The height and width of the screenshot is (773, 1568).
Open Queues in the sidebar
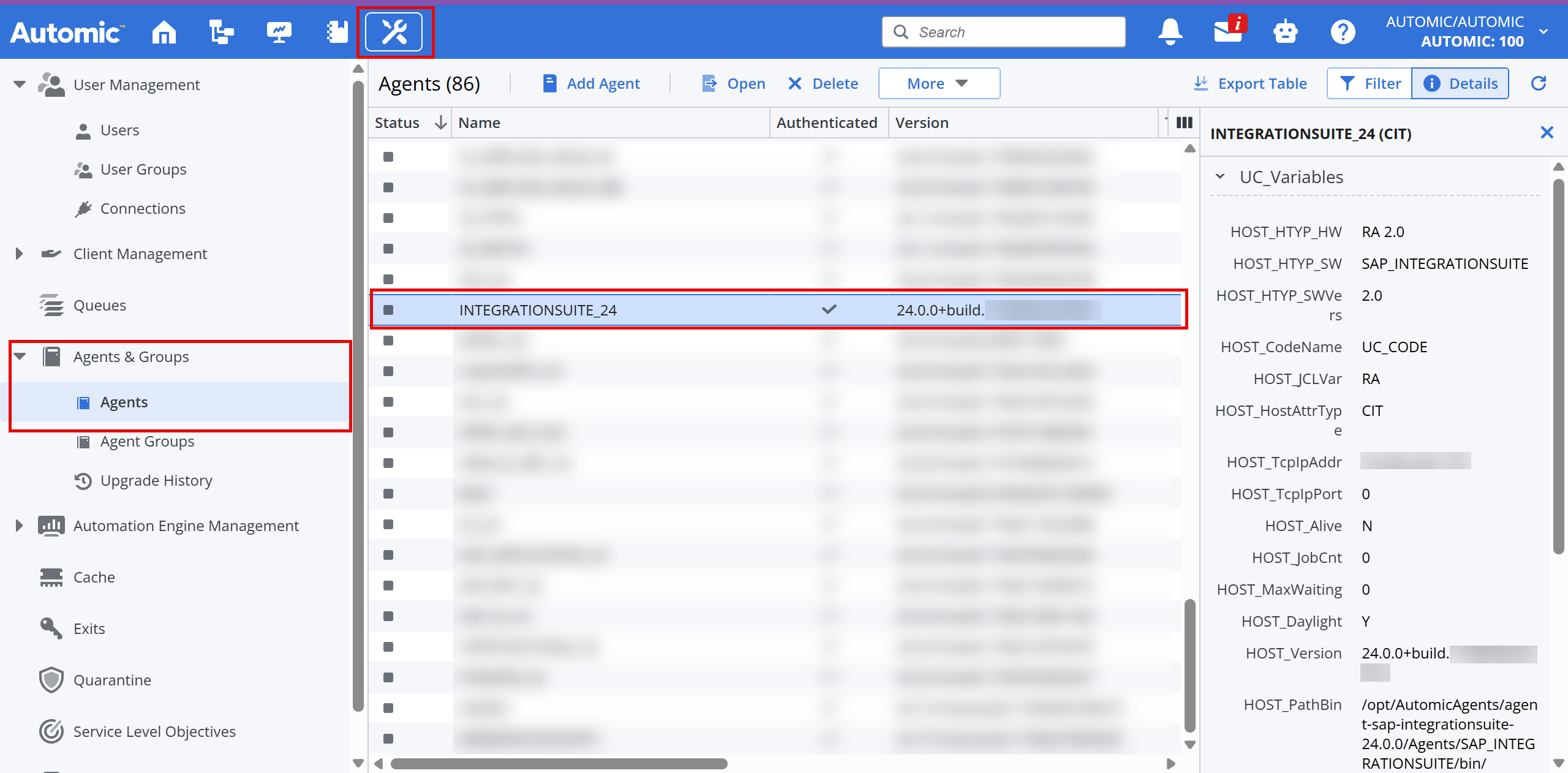100,305
